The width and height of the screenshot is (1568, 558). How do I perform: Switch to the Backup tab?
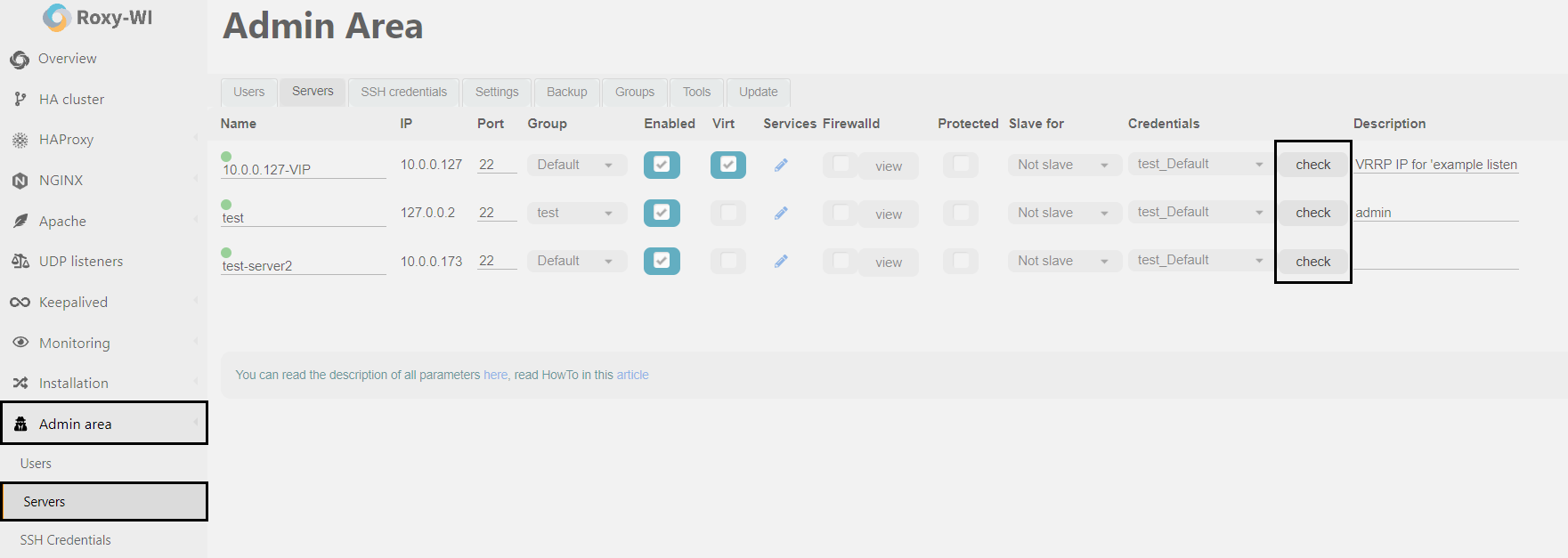pyautogui.click(x=566, y=92)
